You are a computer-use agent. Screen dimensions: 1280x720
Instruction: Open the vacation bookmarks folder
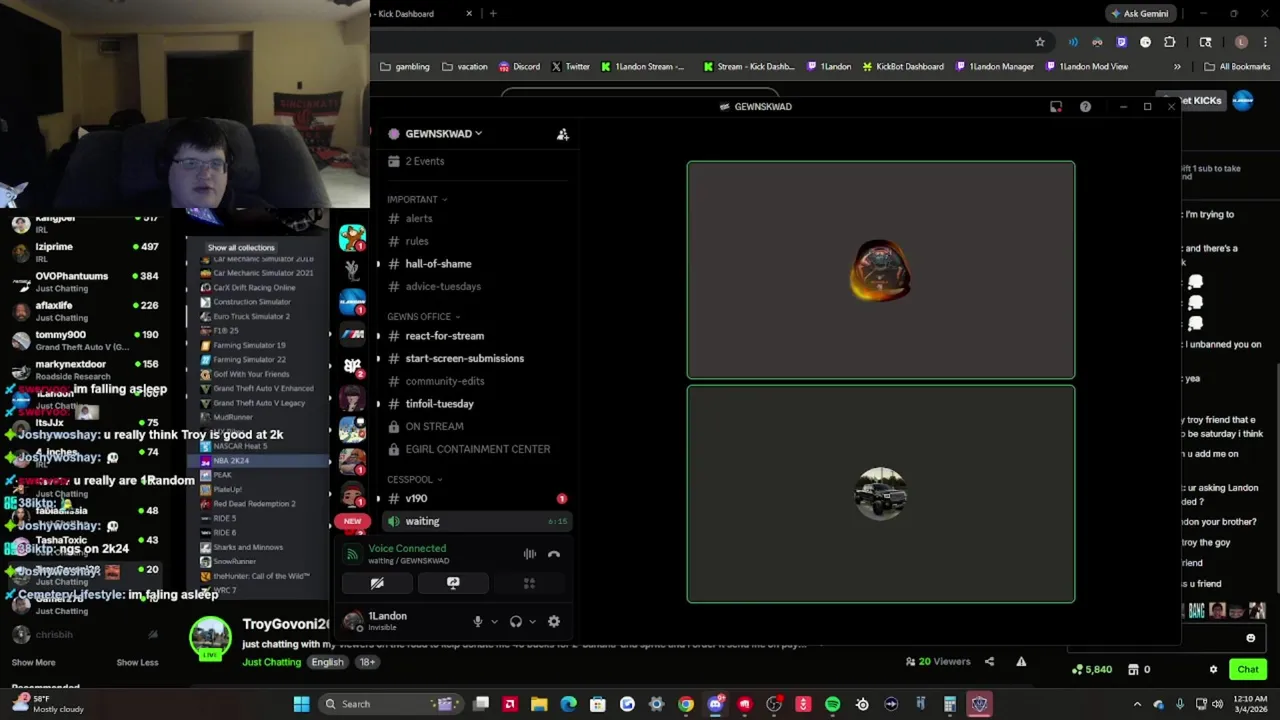[465, 67]
